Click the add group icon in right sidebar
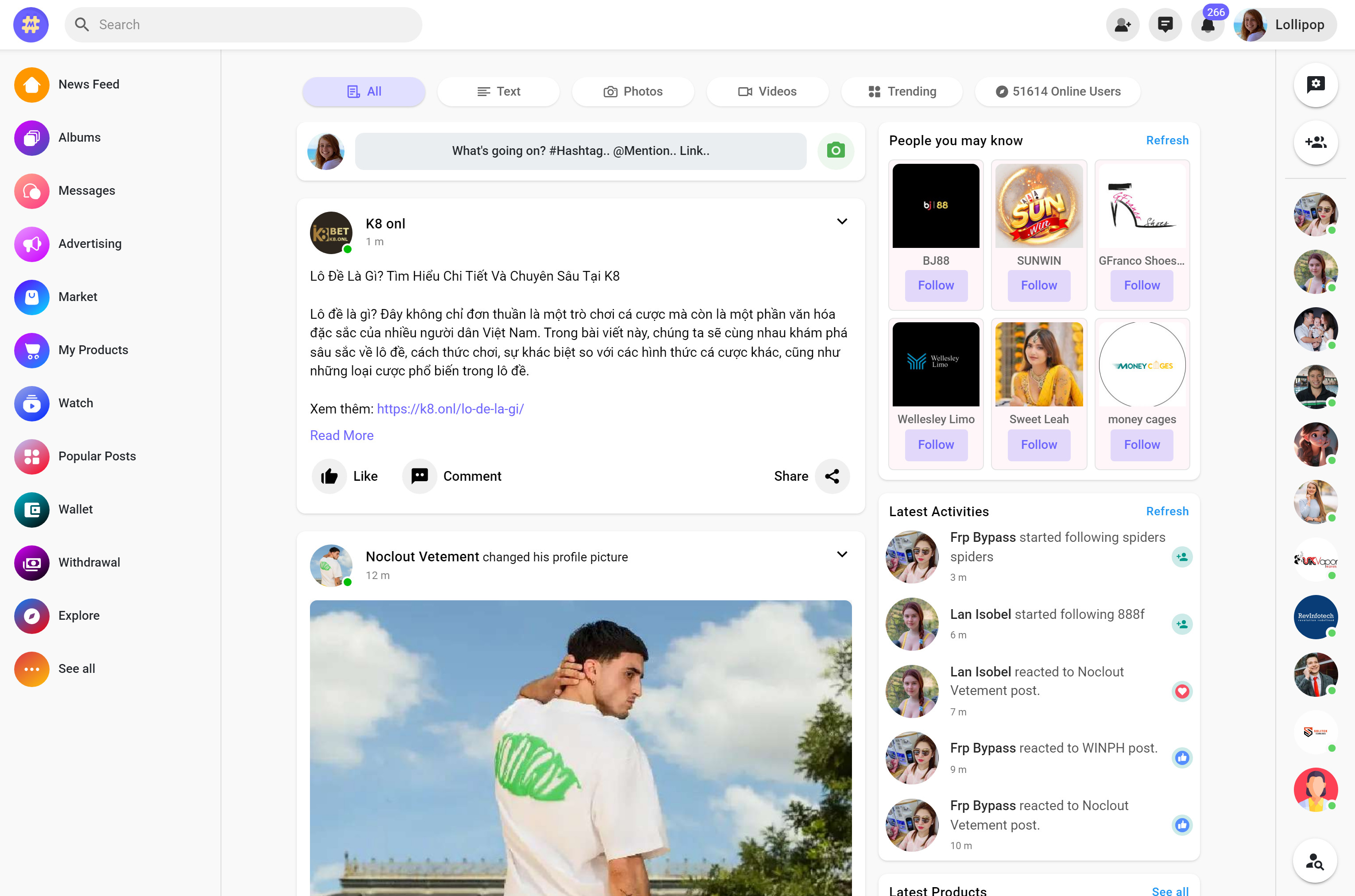The height and width of the screenshot is (896, 1355). pos(1316,142)
